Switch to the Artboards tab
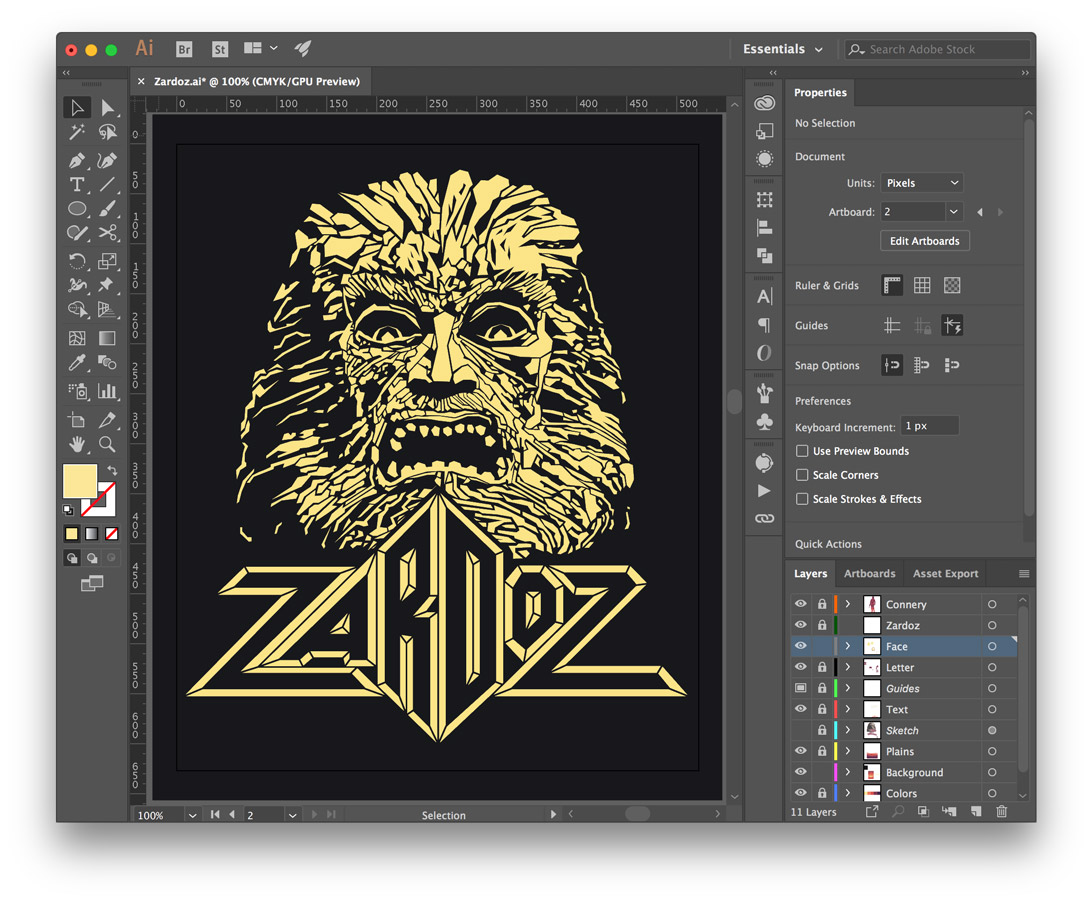Screen dimensions: 1092x902 click(869, 573)
